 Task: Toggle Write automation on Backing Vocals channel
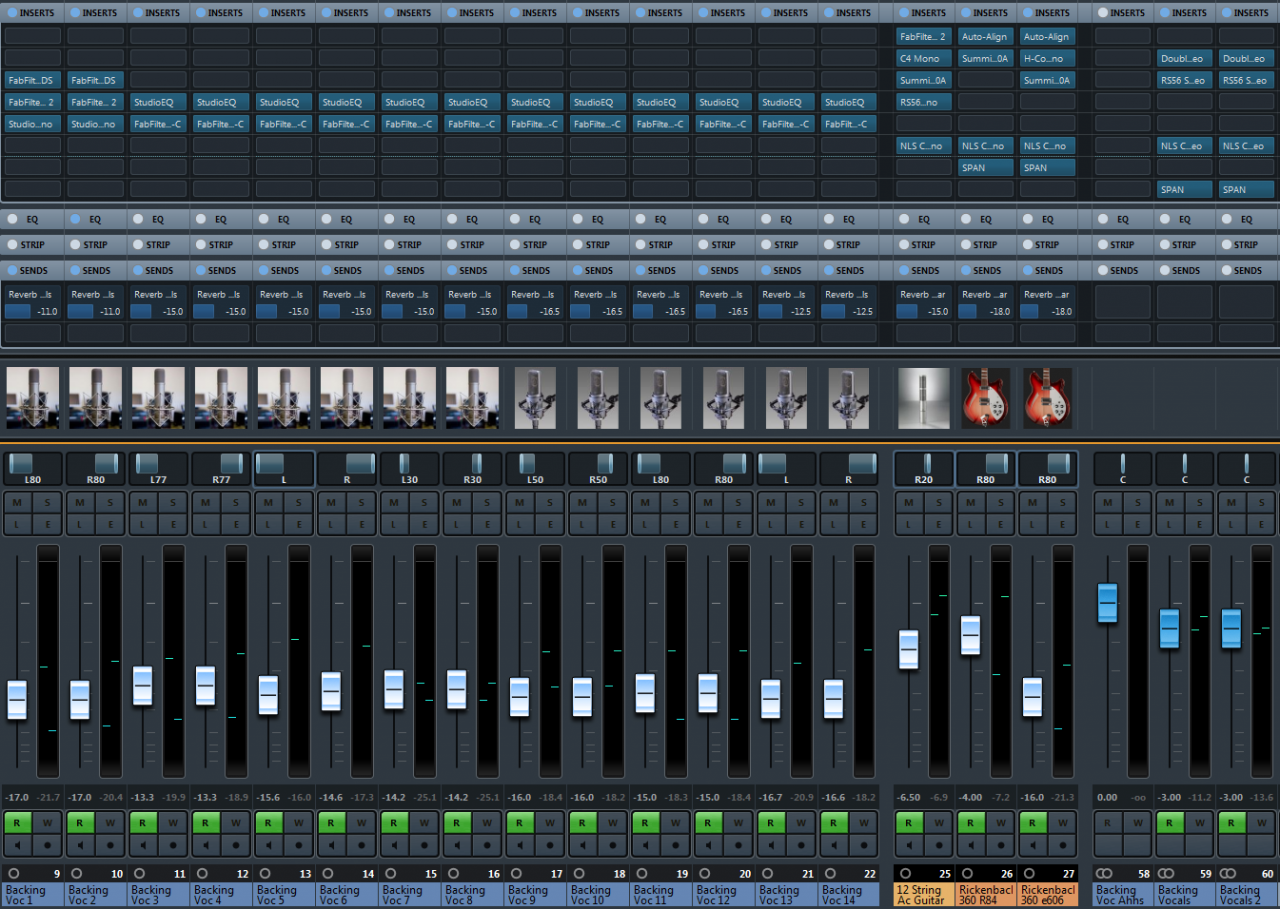(x=1201, y=822)
